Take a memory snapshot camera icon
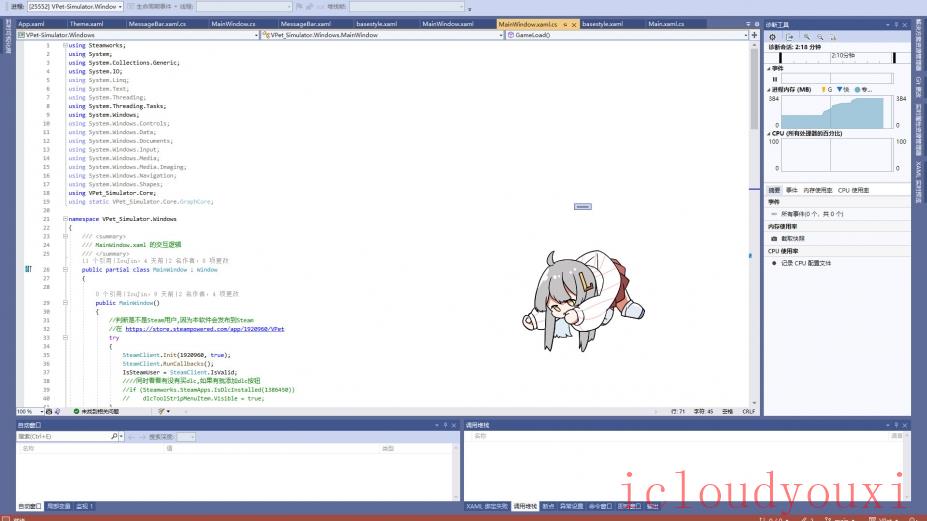927x521 pixels. (x=774, y=238)
